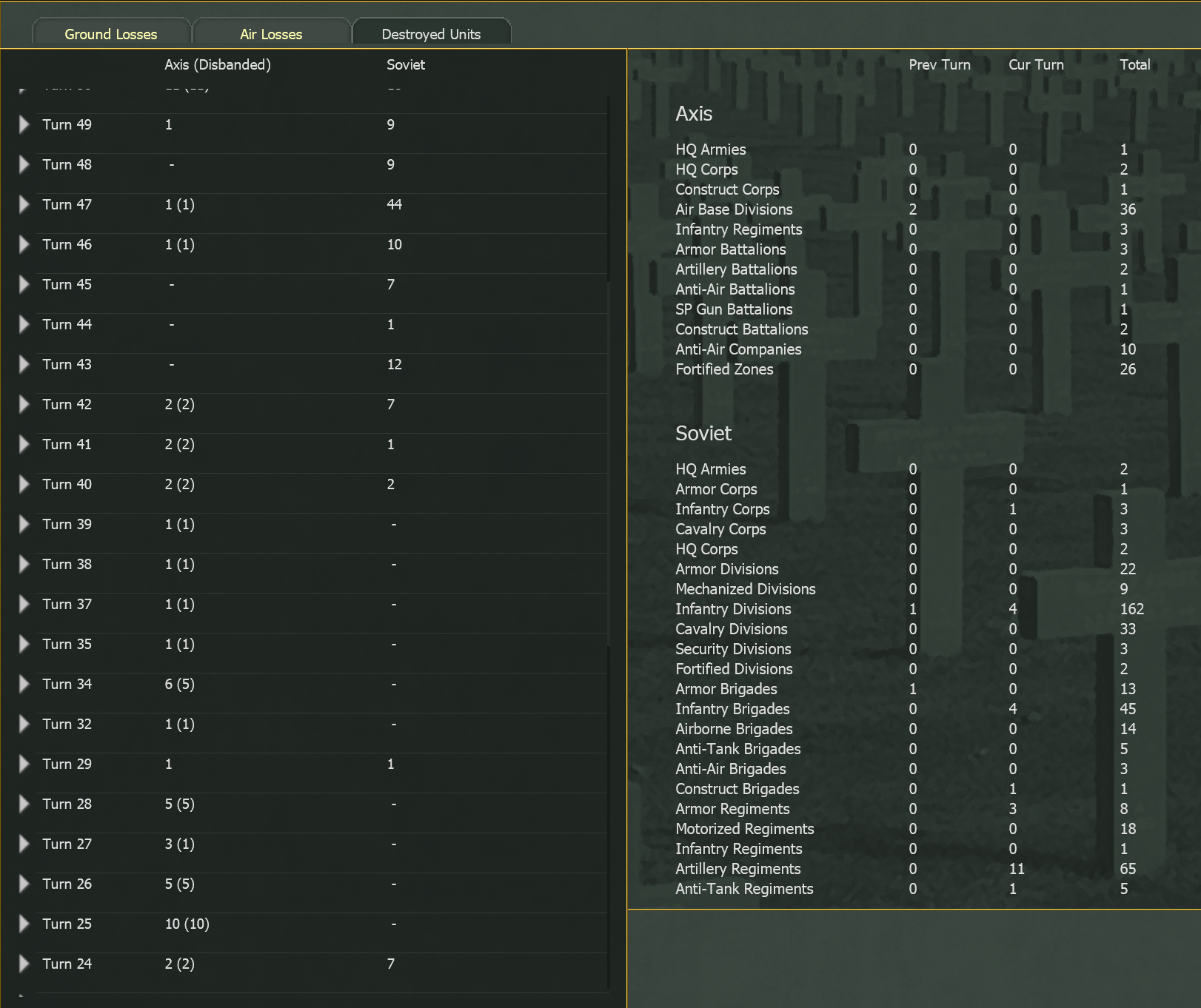This screenshot has width=1201, height=1008.
Task: Select the Infantry Divisions row under Soviet
Action: coord(732,608)
